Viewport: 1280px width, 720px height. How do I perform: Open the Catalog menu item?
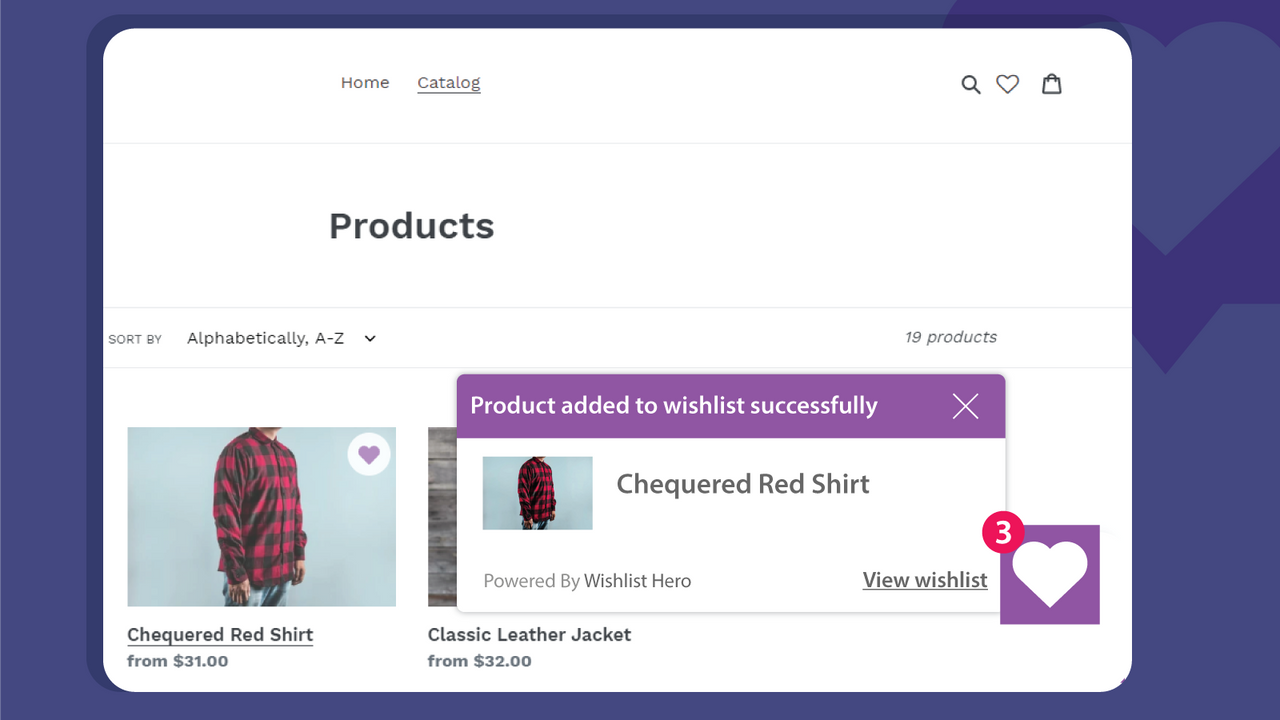click(449, 83)
